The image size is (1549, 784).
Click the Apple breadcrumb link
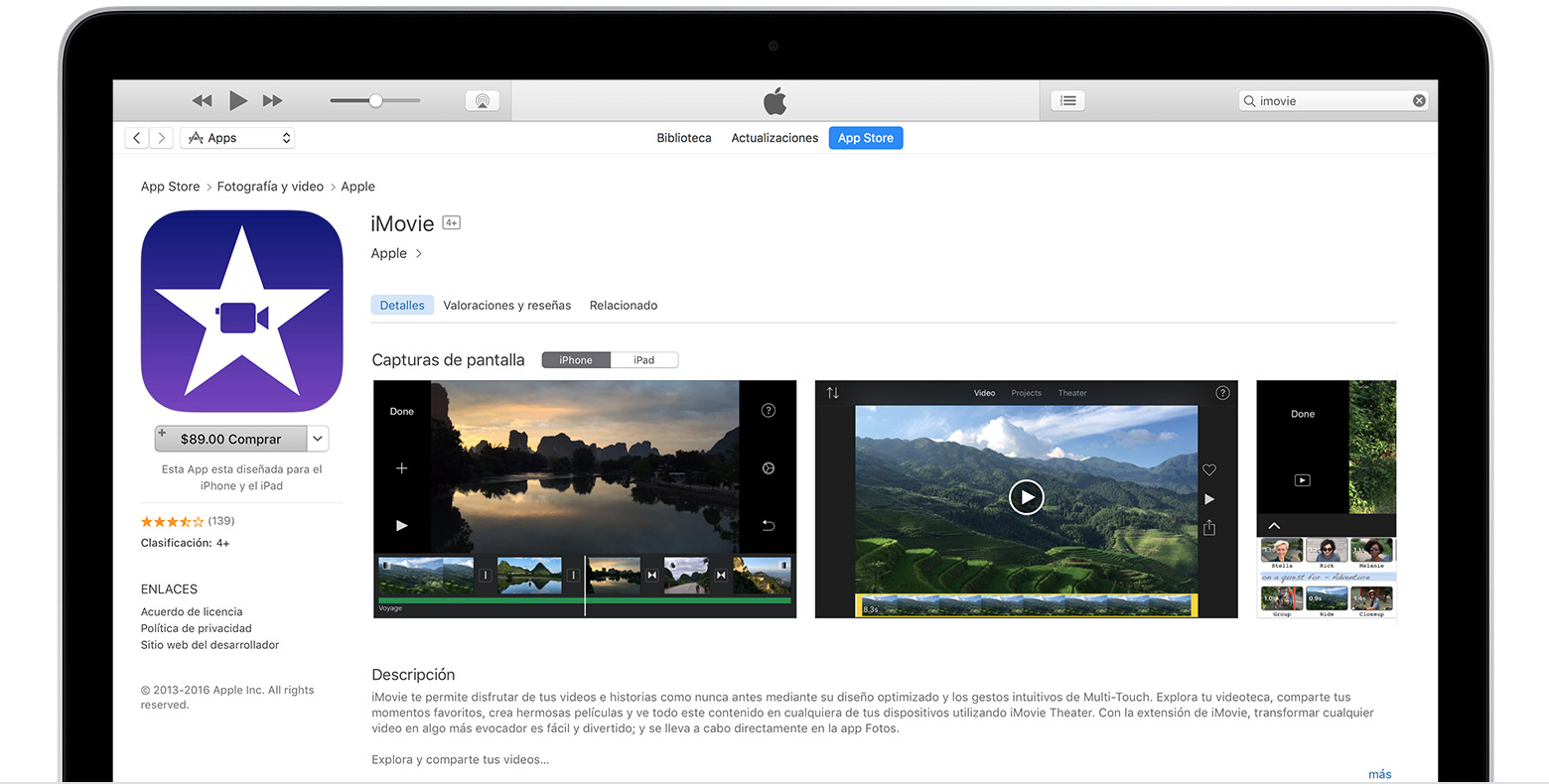357,187
